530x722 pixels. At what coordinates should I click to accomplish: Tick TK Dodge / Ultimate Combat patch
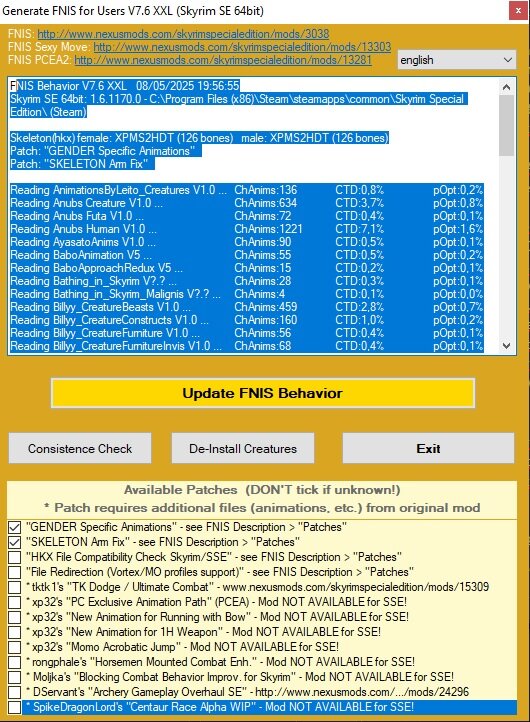click(15, 587)
